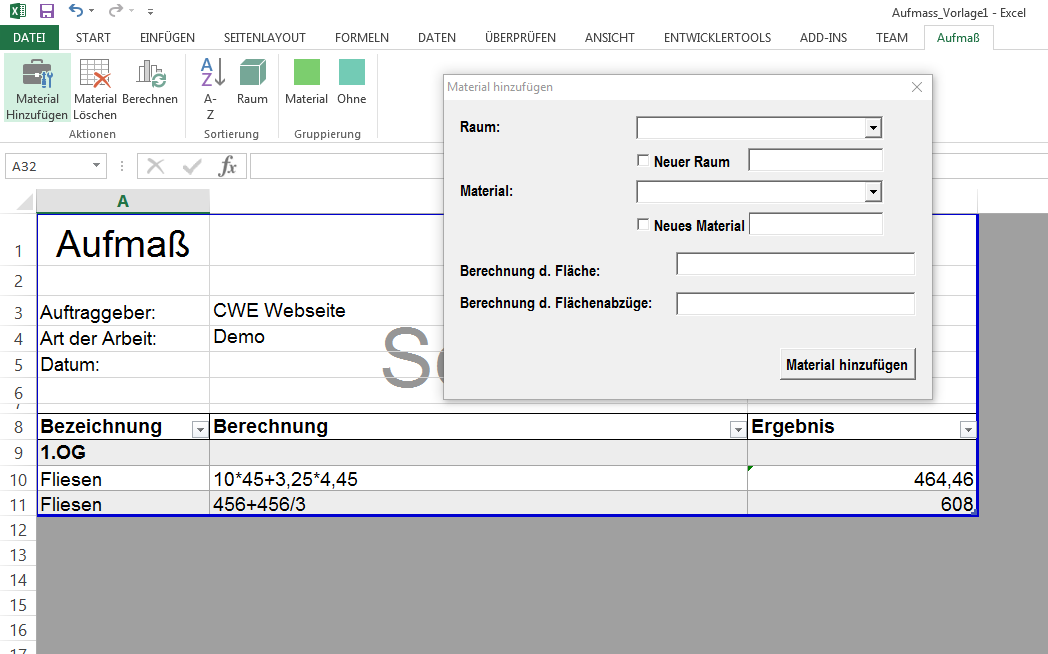Run the Berechnen ribbon command
Screen dimensions: 1048x654
click(x=150, y=76)
